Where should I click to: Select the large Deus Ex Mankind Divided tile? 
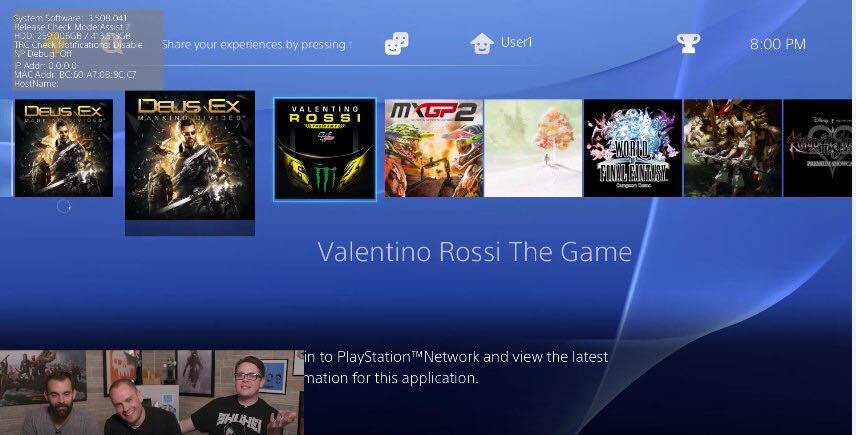[x=190, y=156]
